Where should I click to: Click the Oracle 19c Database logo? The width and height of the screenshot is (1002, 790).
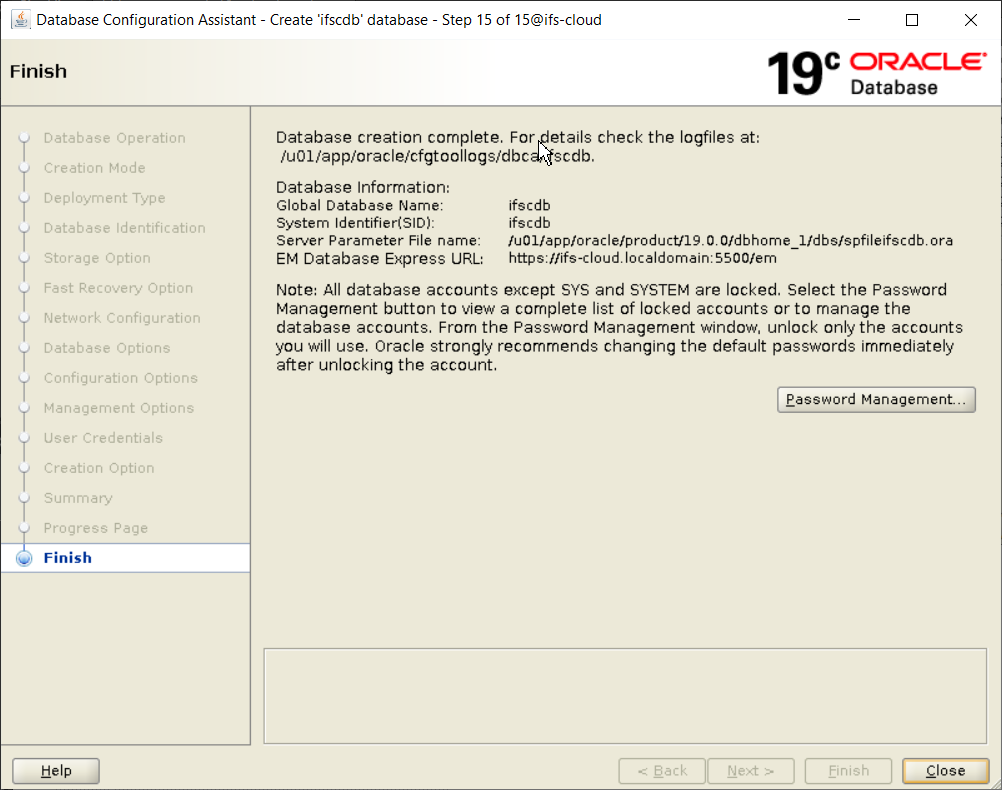coord(876,74)
